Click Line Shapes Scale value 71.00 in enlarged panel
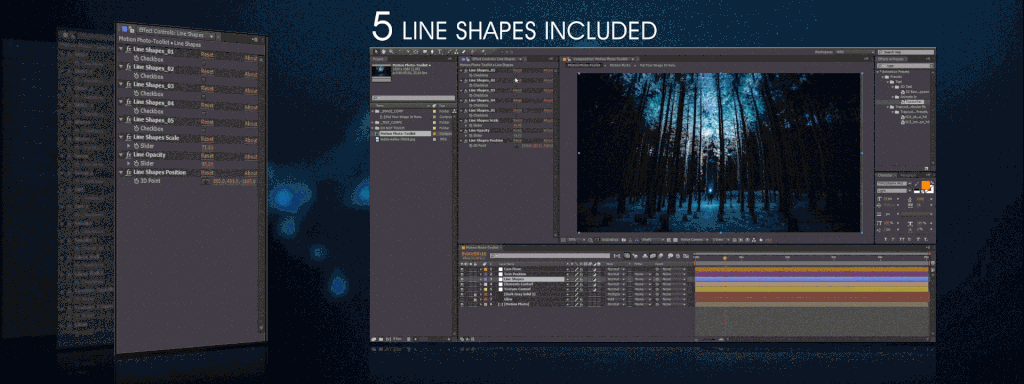1024x384 pixels. [207, 148]
